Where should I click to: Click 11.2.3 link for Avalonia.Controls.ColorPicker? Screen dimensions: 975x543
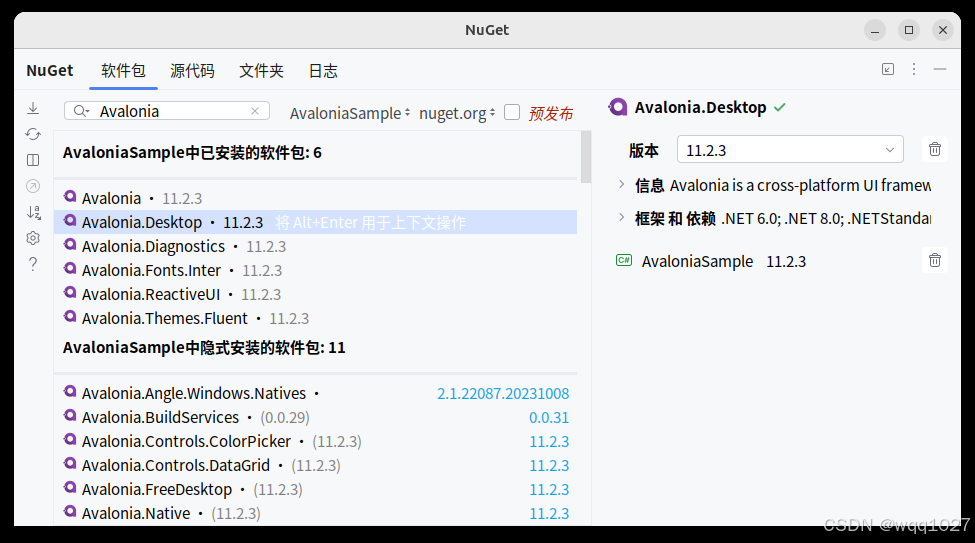549,442
